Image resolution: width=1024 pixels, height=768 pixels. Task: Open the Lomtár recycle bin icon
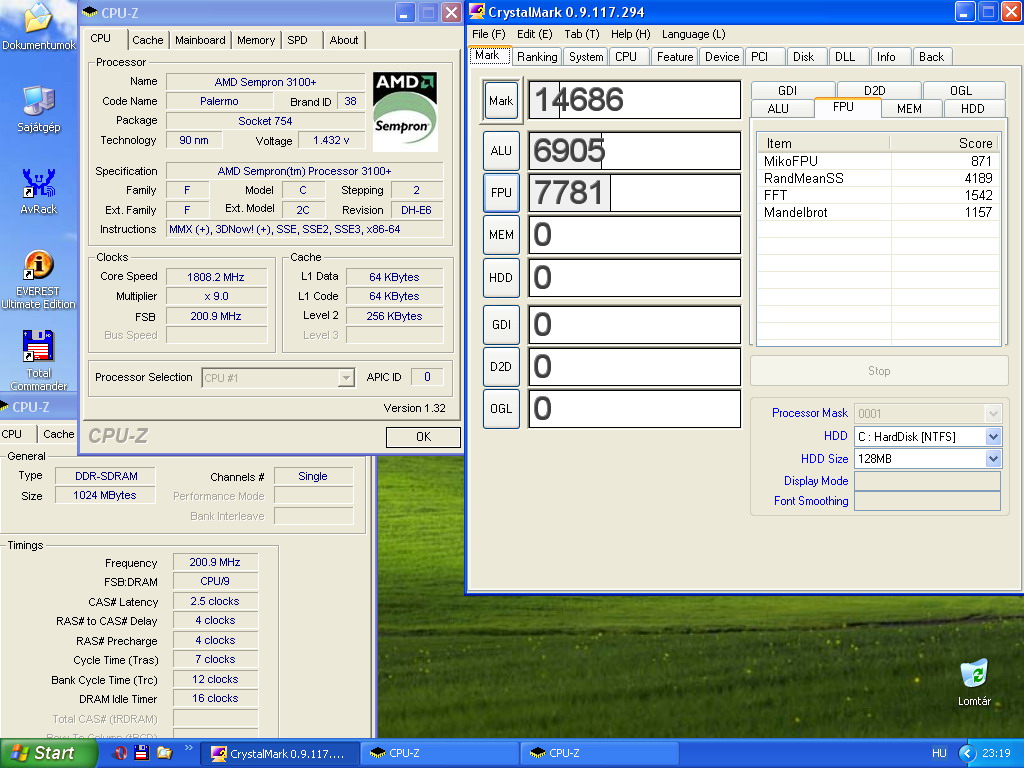[x=974, y=682]
